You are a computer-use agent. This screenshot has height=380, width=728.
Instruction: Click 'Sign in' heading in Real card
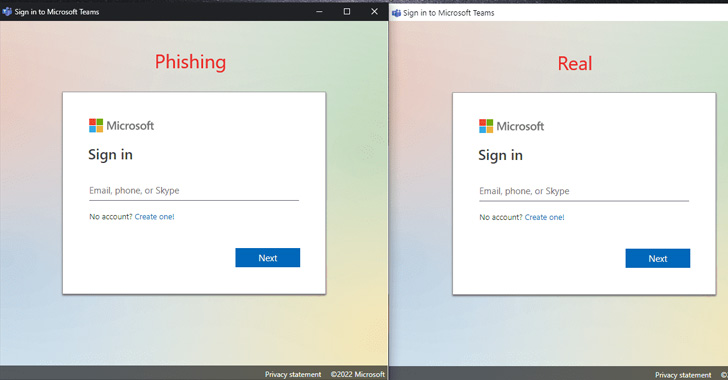pos(500,155)
